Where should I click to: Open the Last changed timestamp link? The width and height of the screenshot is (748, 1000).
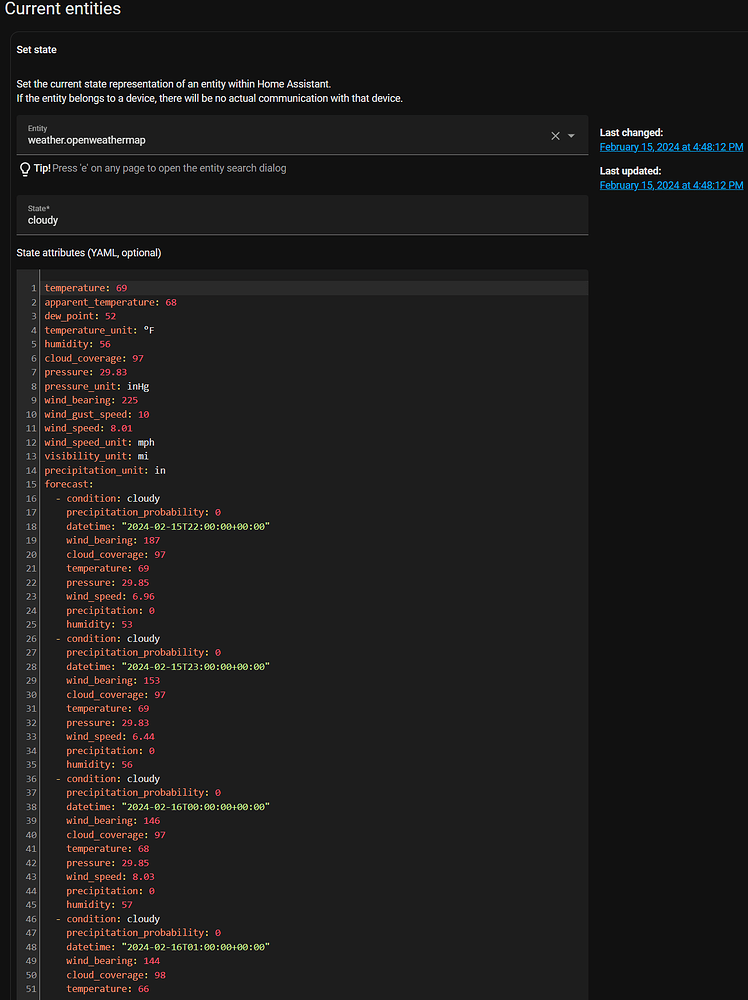pyautogui.click(x=671, y=147)
